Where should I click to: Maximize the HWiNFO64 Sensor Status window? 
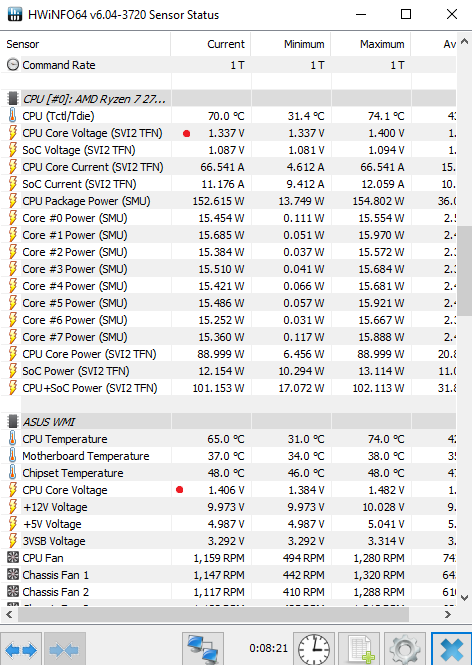click(x=406, y=14)
